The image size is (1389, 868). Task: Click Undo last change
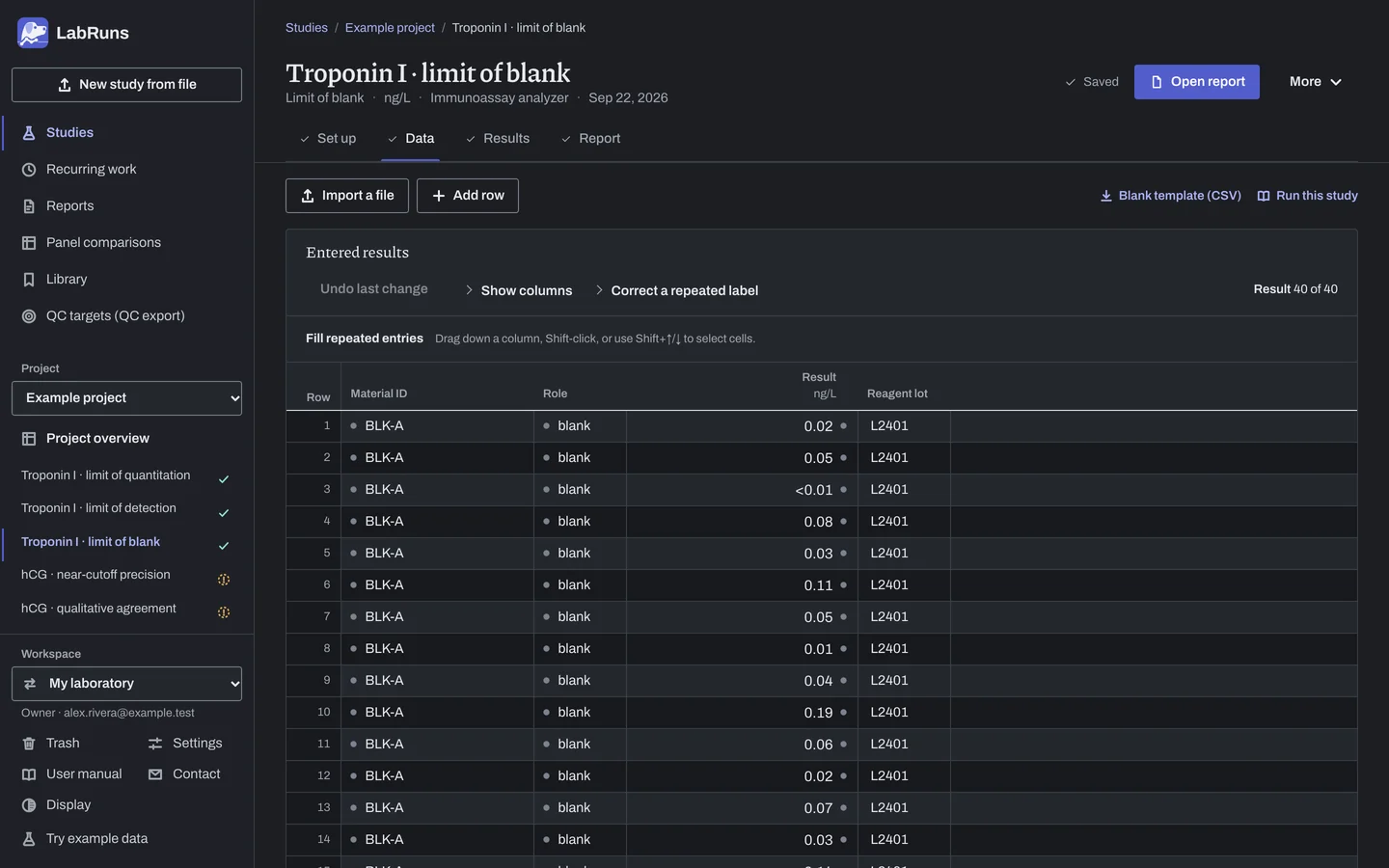pyautogui.click(x=374, y=289)
